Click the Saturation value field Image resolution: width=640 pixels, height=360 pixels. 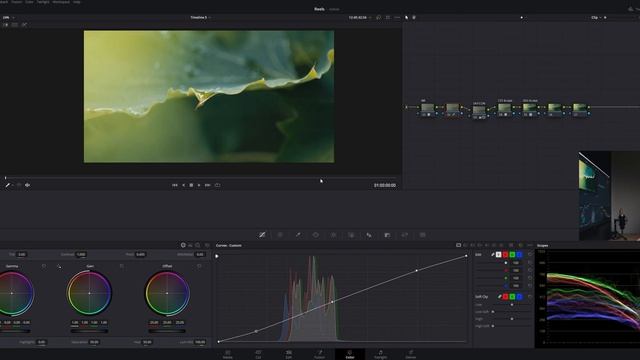[94, 342]
